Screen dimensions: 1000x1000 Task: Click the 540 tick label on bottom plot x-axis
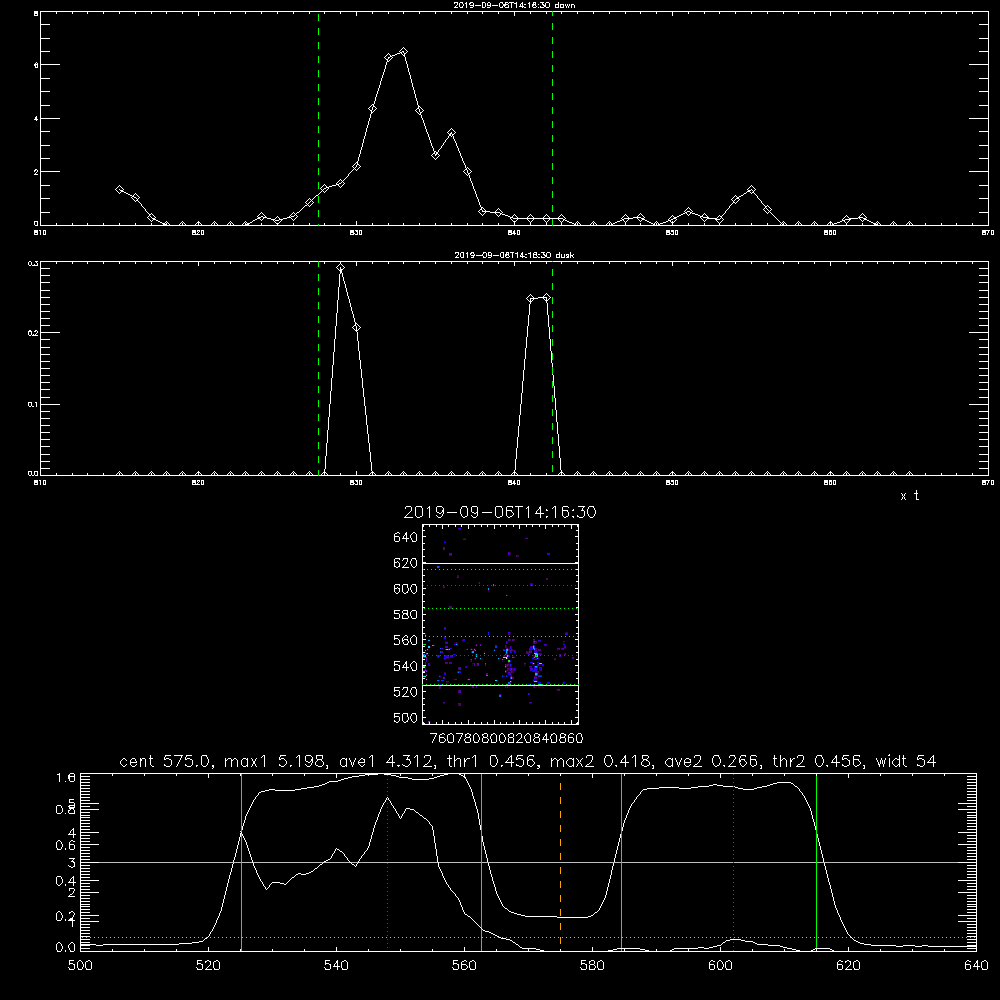click(x=336, y=966)
